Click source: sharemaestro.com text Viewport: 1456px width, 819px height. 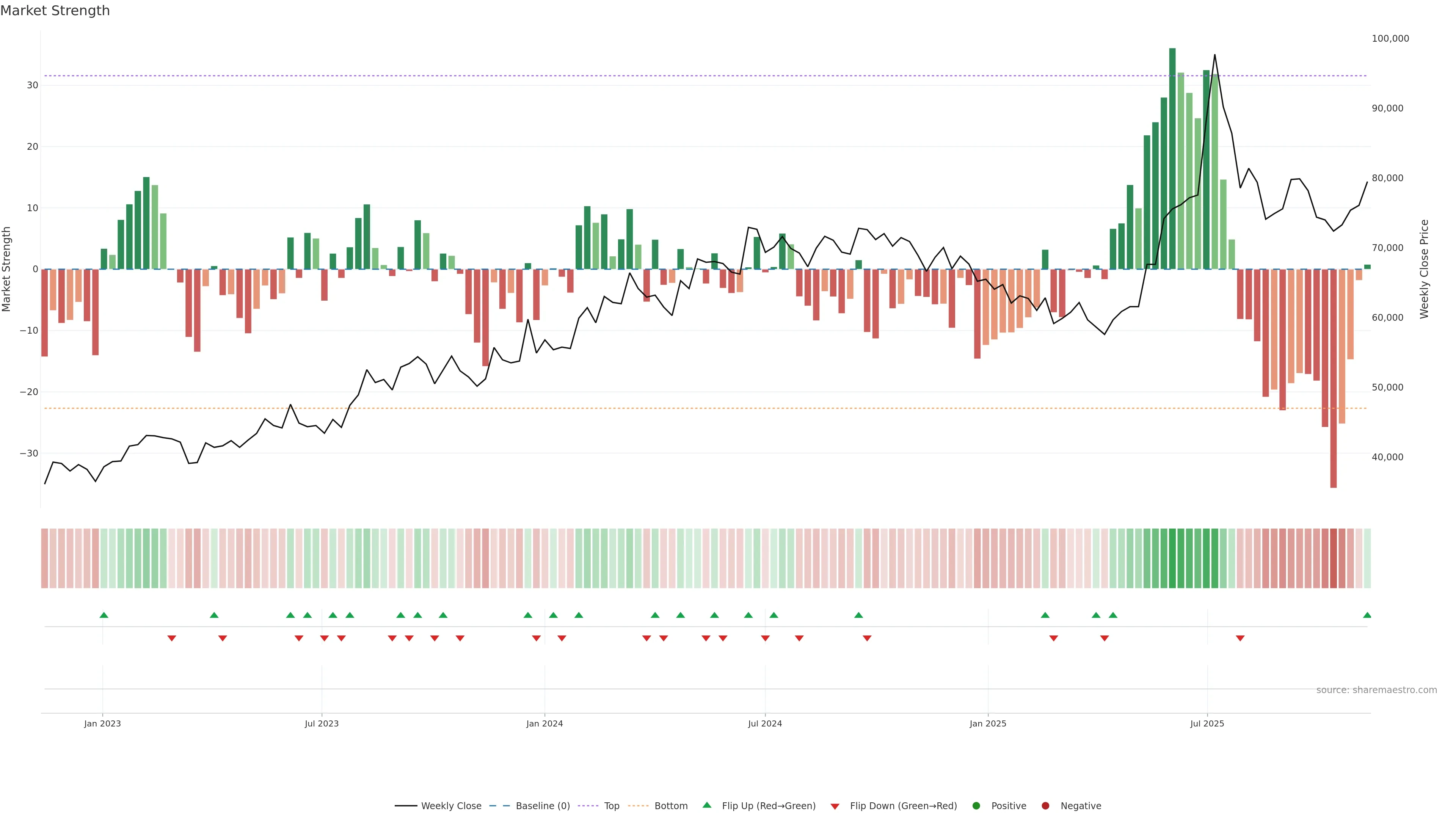[1376, 690]
